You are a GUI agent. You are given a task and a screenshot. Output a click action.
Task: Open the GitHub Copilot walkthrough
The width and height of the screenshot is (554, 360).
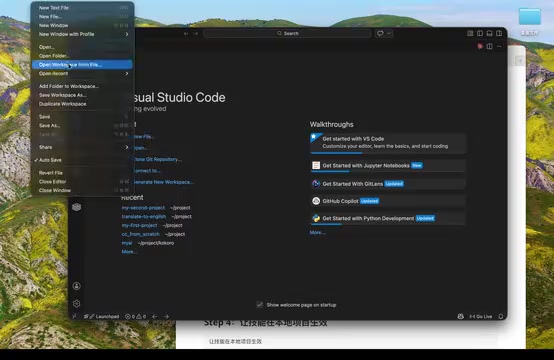[x=388, y=201]
